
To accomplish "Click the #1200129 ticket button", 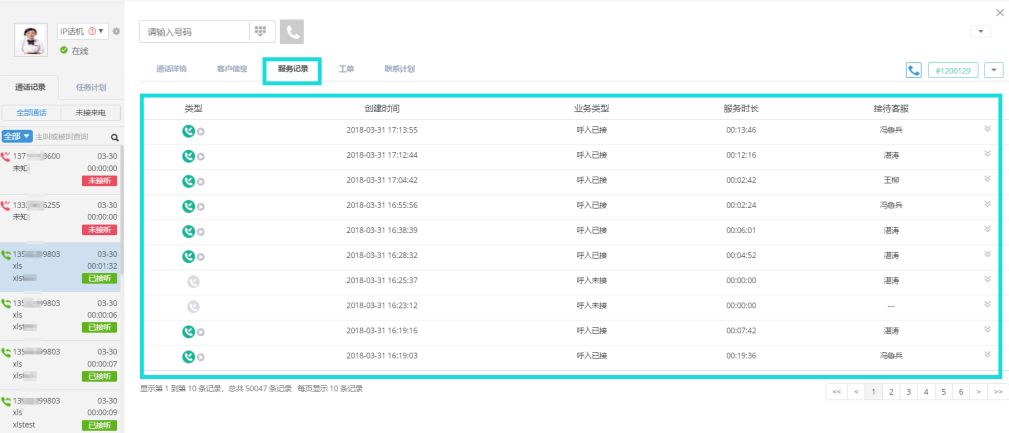I will tap(953, 69).
